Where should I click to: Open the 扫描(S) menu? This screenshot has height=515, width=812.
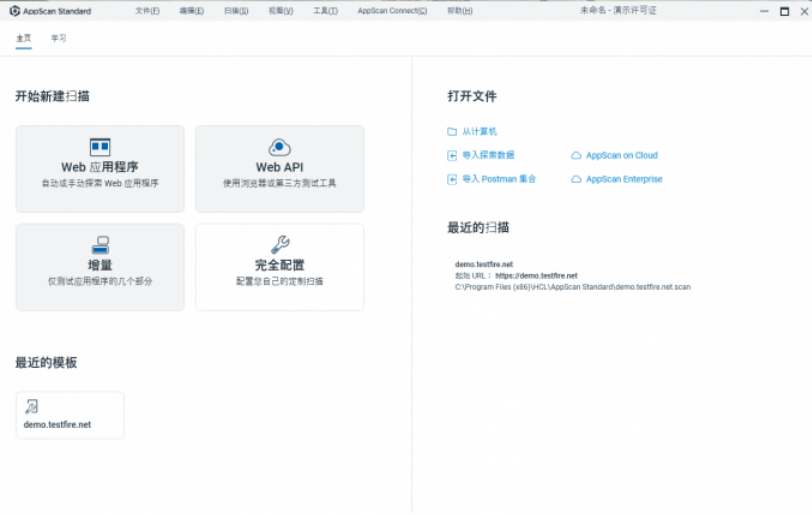click(236, 11)
